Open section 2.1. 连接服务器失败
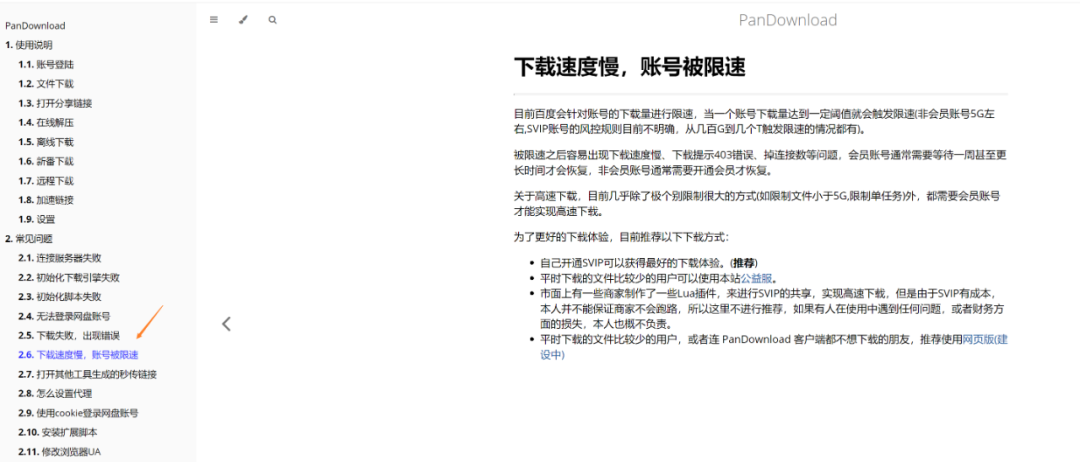Image resolution: width=1080 pixels, height=462 pixels. pyautogui.click(x=60, y=258)
